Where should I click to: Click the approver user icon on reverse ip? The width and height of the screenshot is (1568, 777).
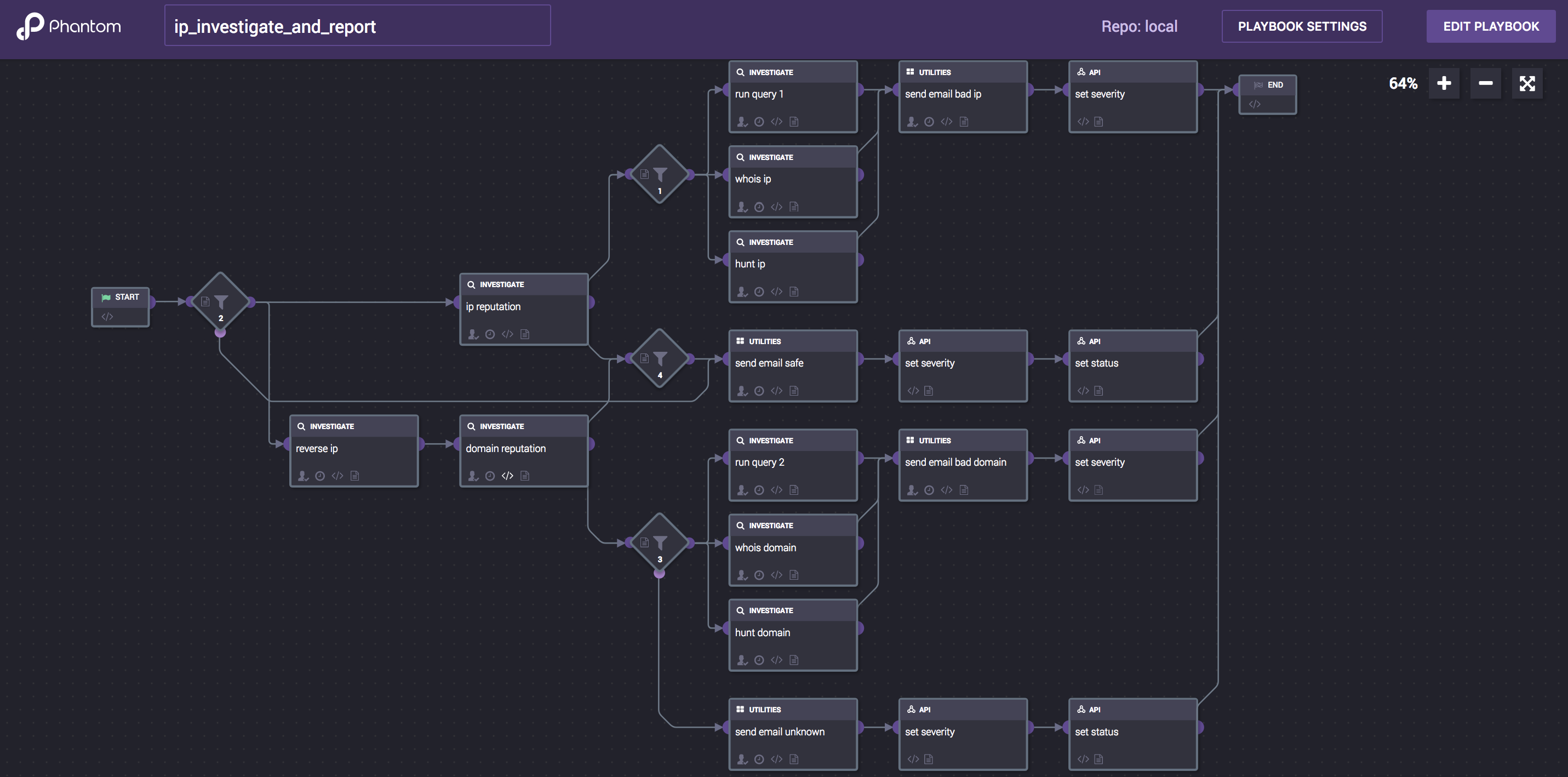pos(302,476)
